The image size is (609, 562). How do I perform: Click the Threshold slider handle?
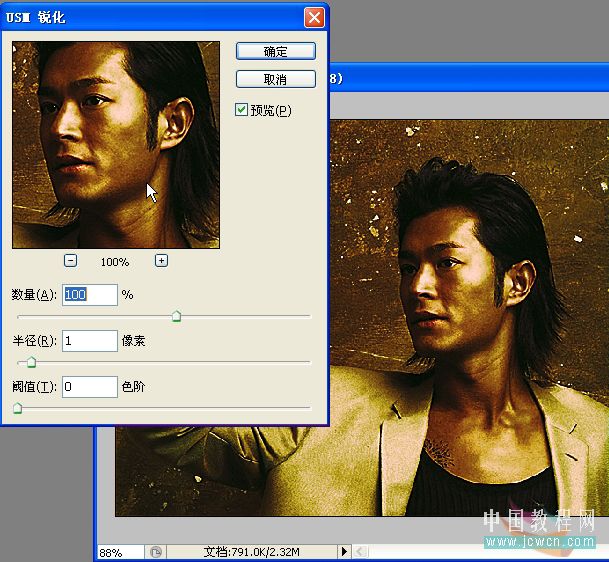pyautogui.click(x=17, y=408)
